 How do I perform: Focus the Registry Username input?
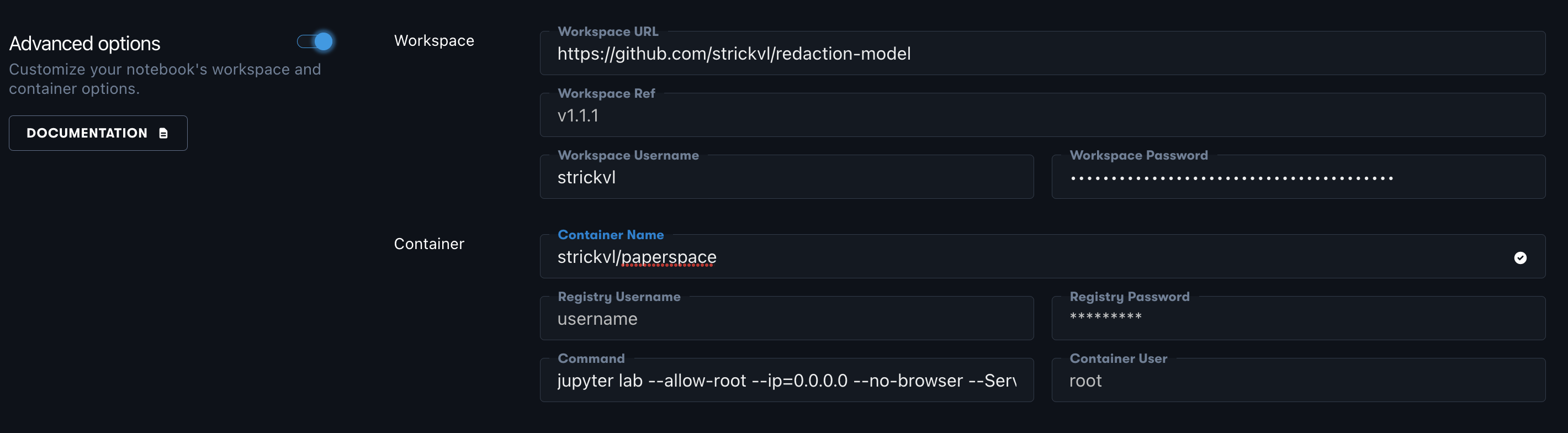(786, 319)
